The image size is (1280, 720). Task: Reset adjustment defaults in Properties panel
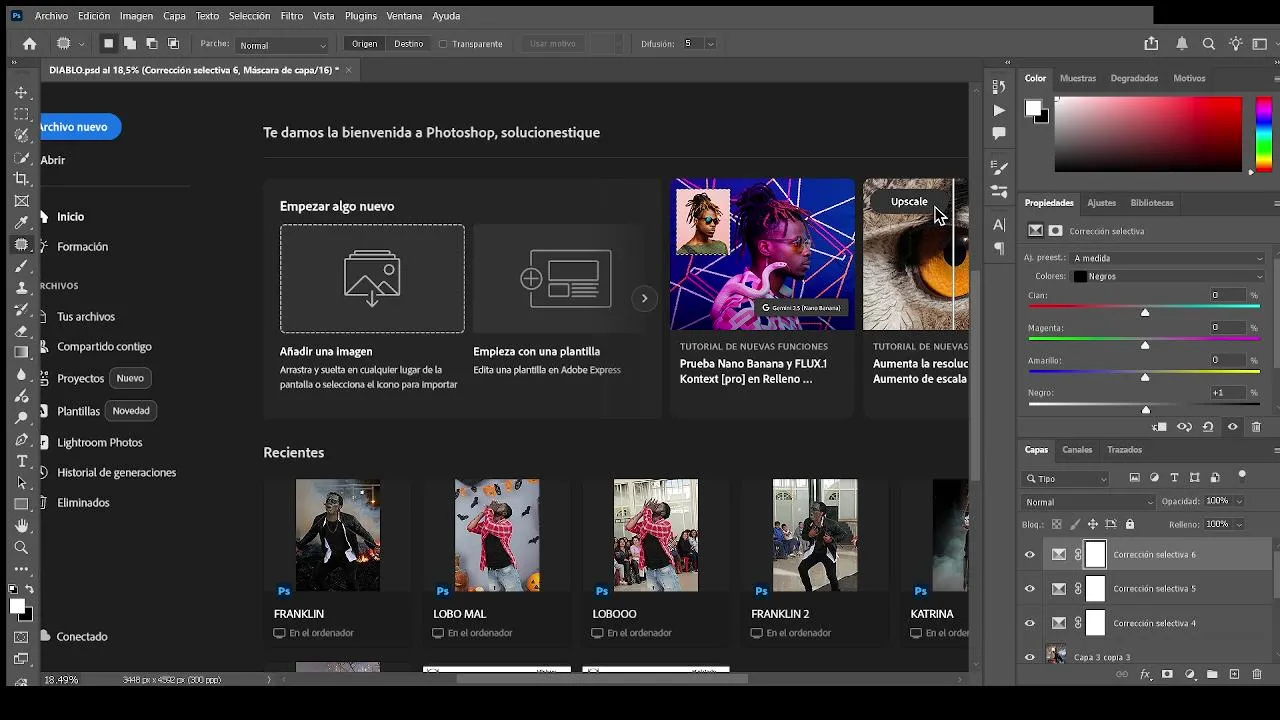[1208, 427]
